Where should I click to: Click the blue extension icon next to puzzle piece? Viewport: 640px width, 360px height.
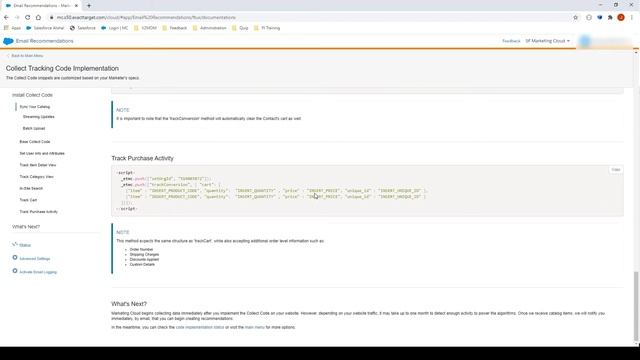coord(600,18)
